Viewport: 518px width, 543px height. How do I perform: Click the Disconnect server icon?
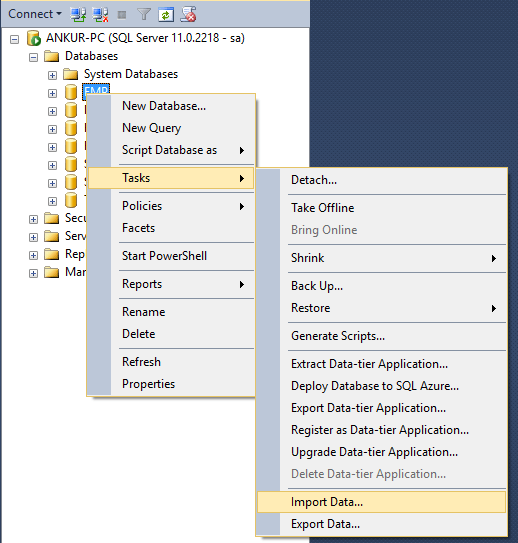click(x=100, y=15)
